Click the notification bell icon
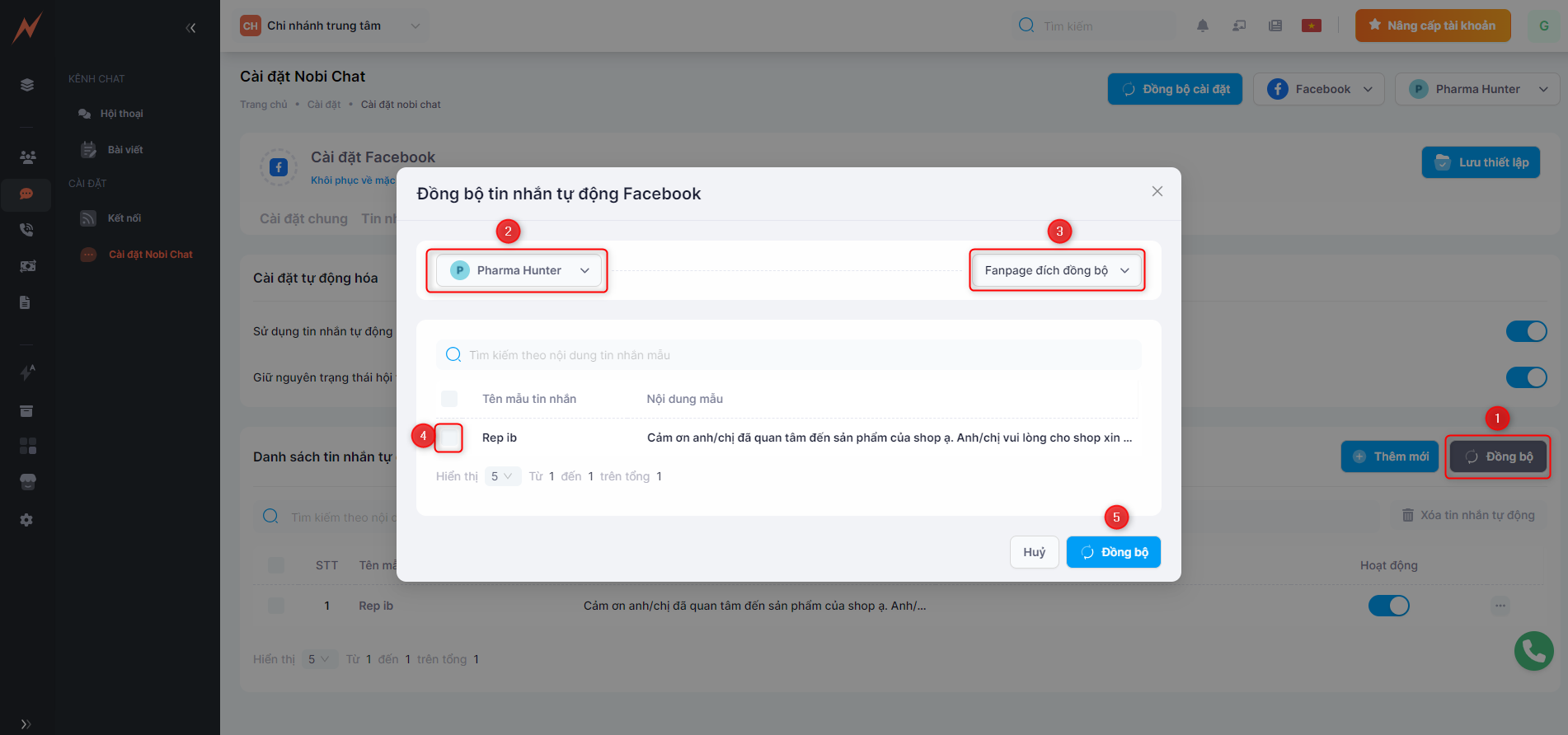 (x=1203, y=26)
